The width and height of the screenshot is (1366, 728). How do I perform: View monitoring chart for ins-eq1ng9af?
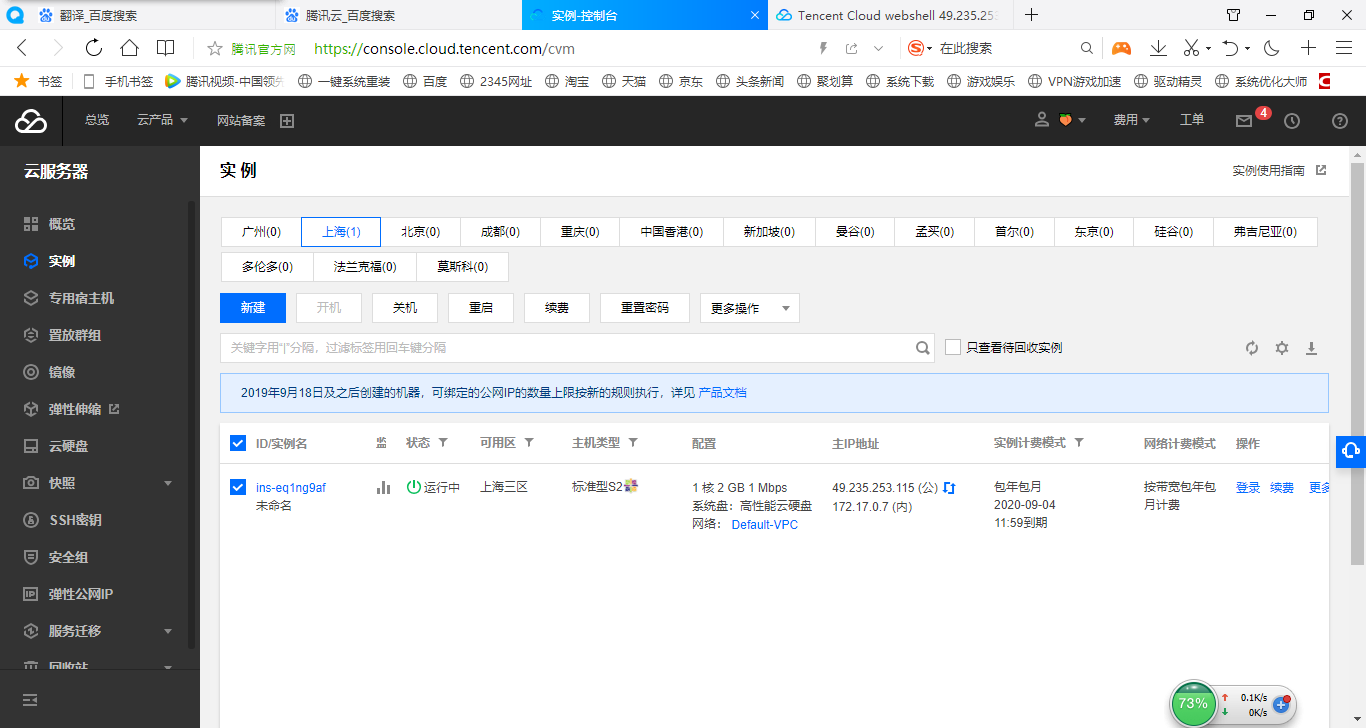[383, 487]
